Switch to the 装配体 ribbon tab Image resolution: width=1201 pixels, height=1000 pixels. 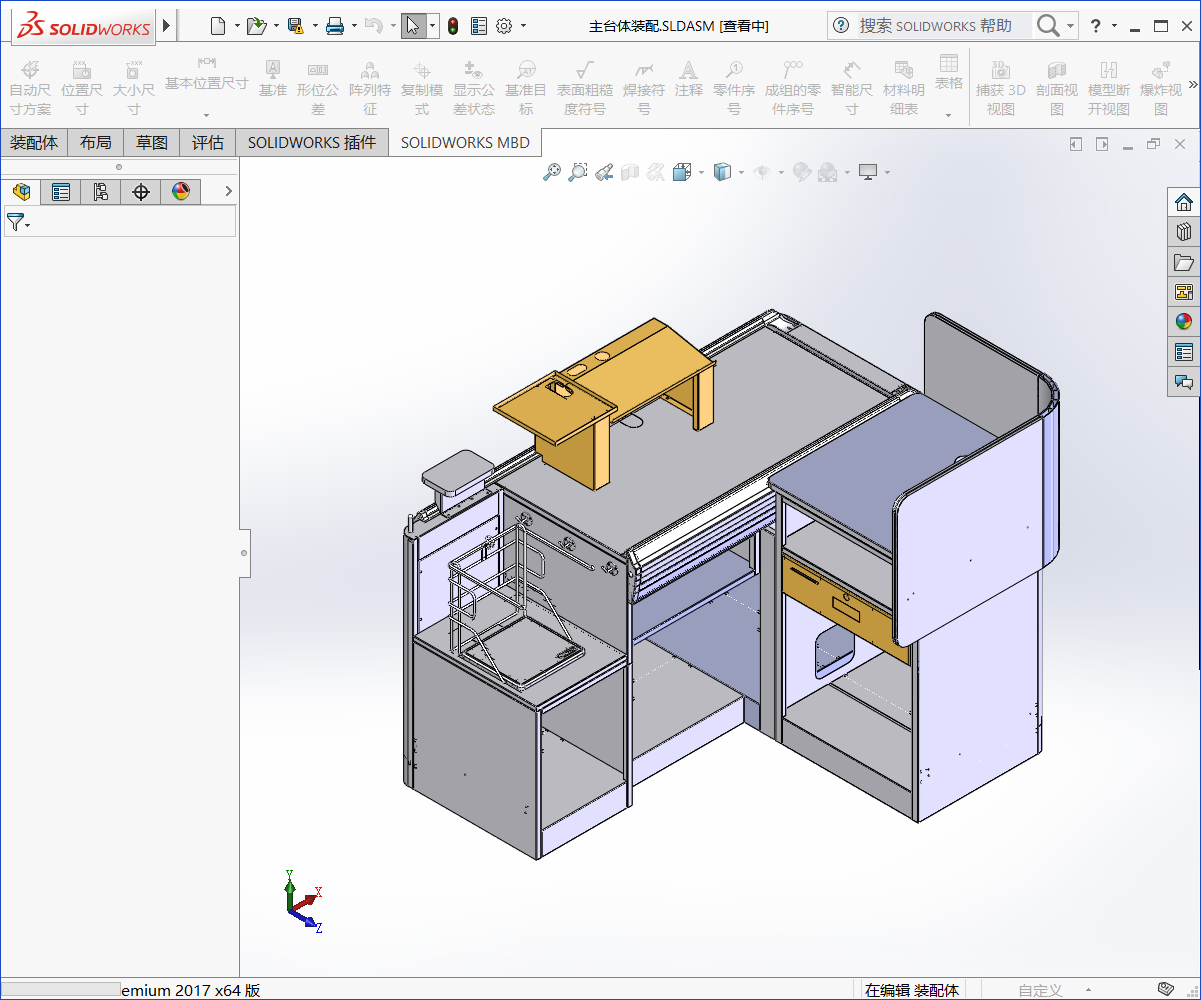click(34, 142)
